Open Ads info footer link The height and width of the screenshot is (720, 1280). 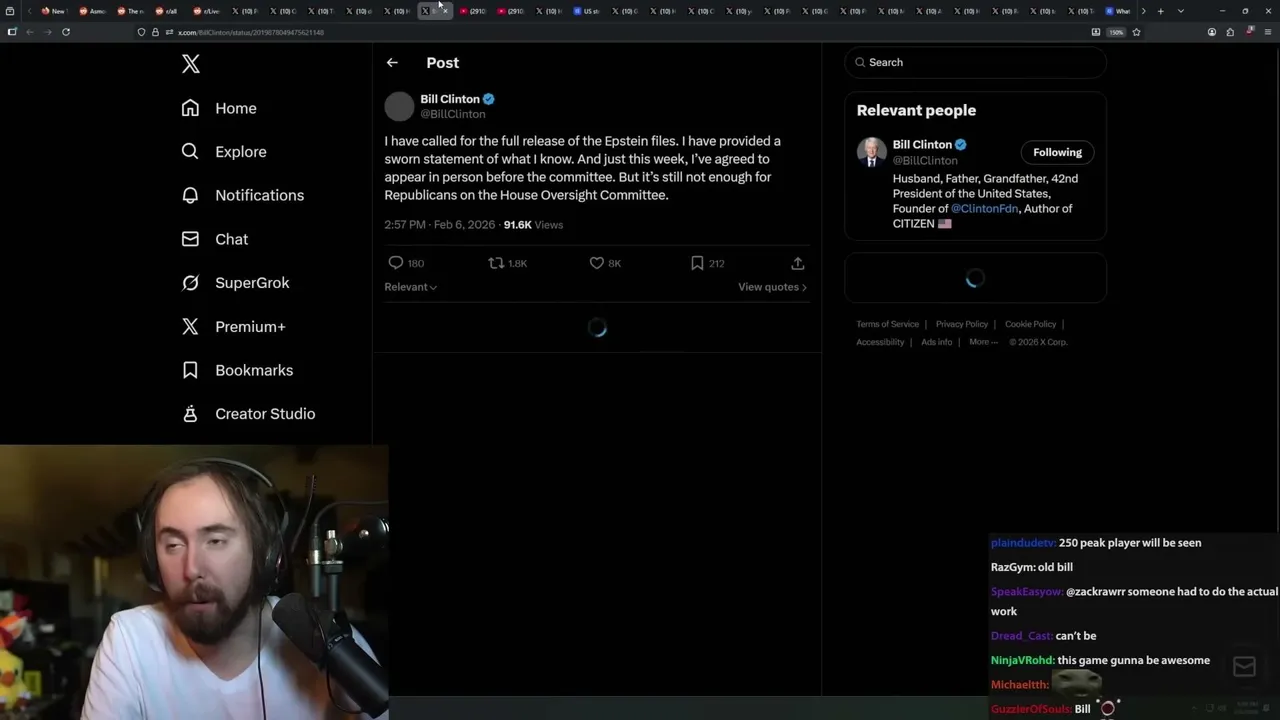point(937,342)
